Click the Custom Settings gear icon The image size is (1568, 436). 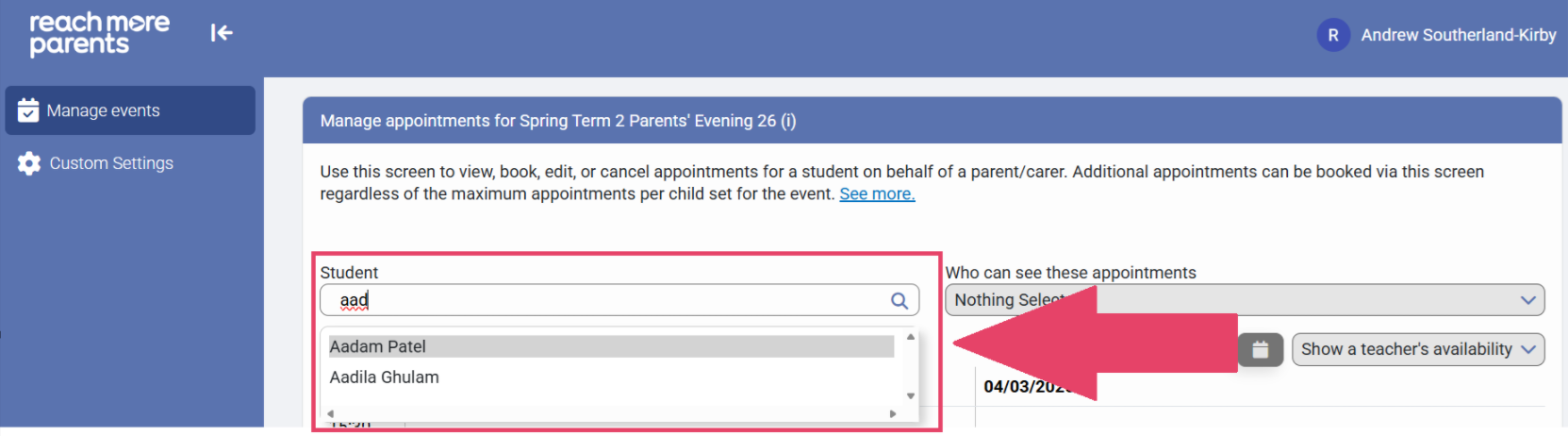[29, 163]
